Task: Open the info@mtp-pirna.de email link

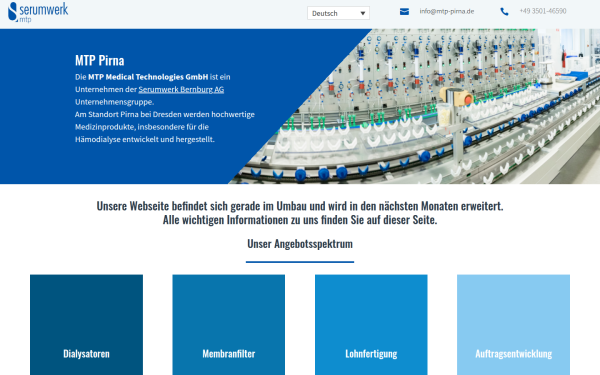Action: pos(447,11)
